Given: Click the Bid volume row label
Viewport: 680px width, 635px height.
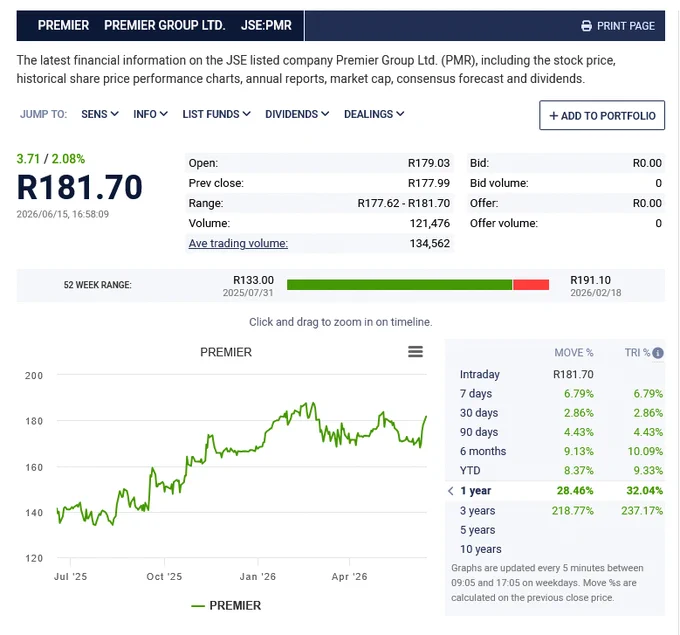Looking at the screenshot, I should pos(499,183).
